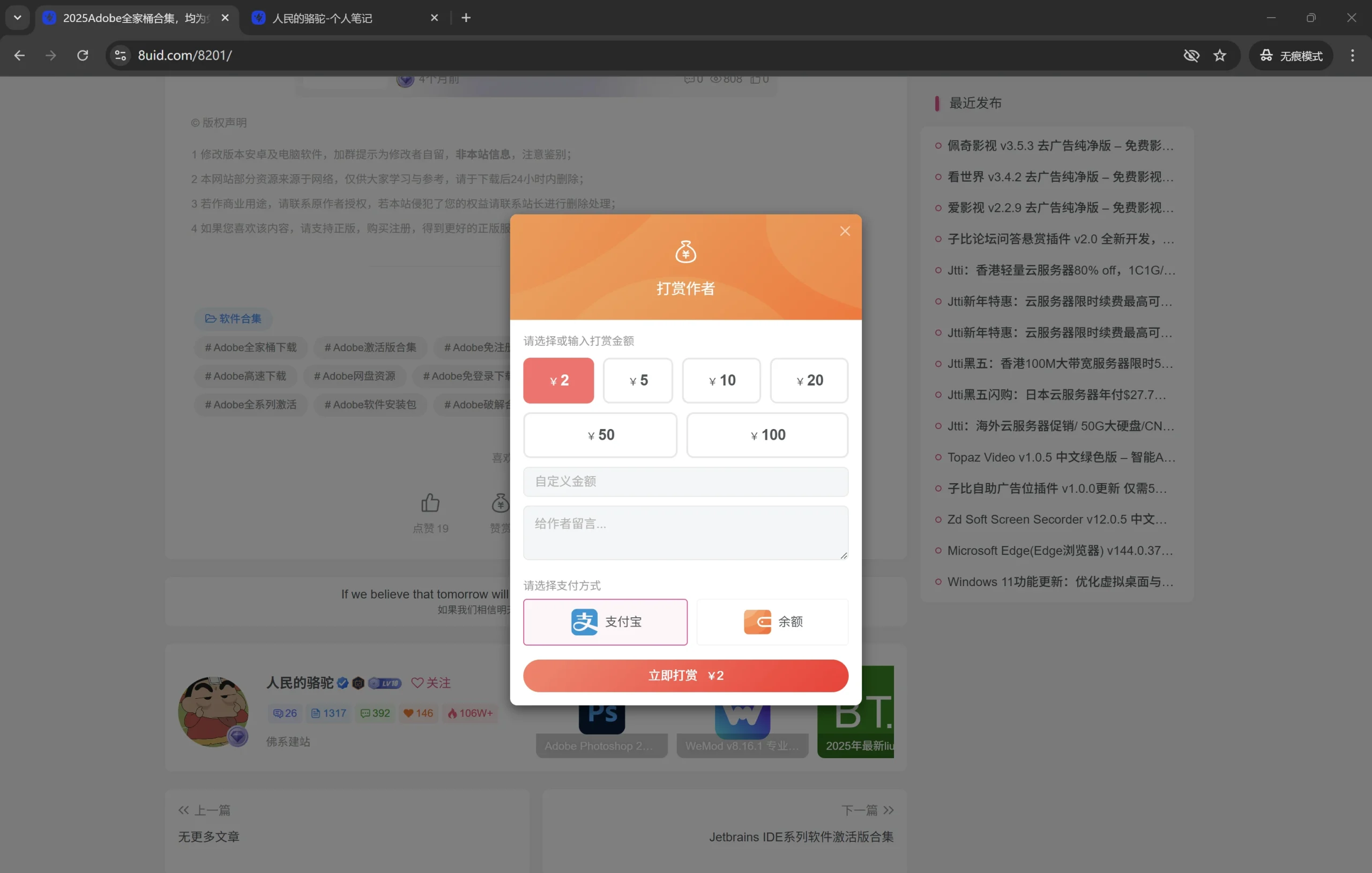Open the site information panel in address bar
The image size is (1372, 873).
point(120,55)
